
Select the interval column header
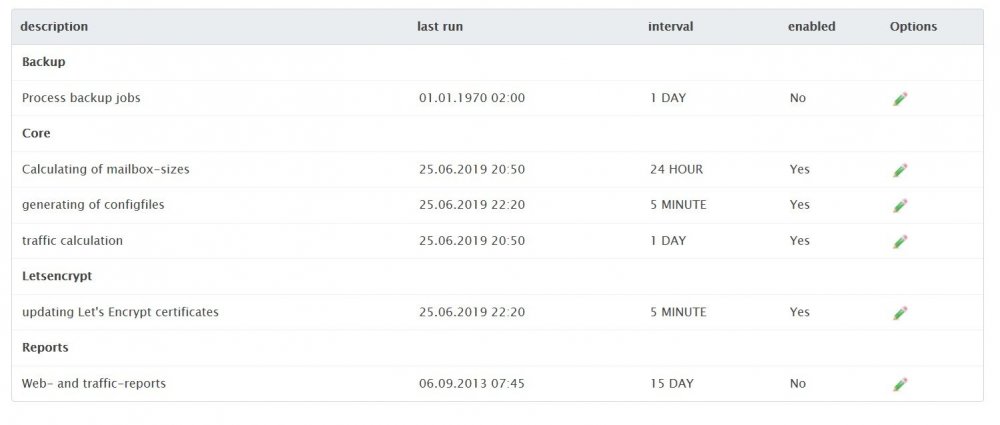[670, 27]
